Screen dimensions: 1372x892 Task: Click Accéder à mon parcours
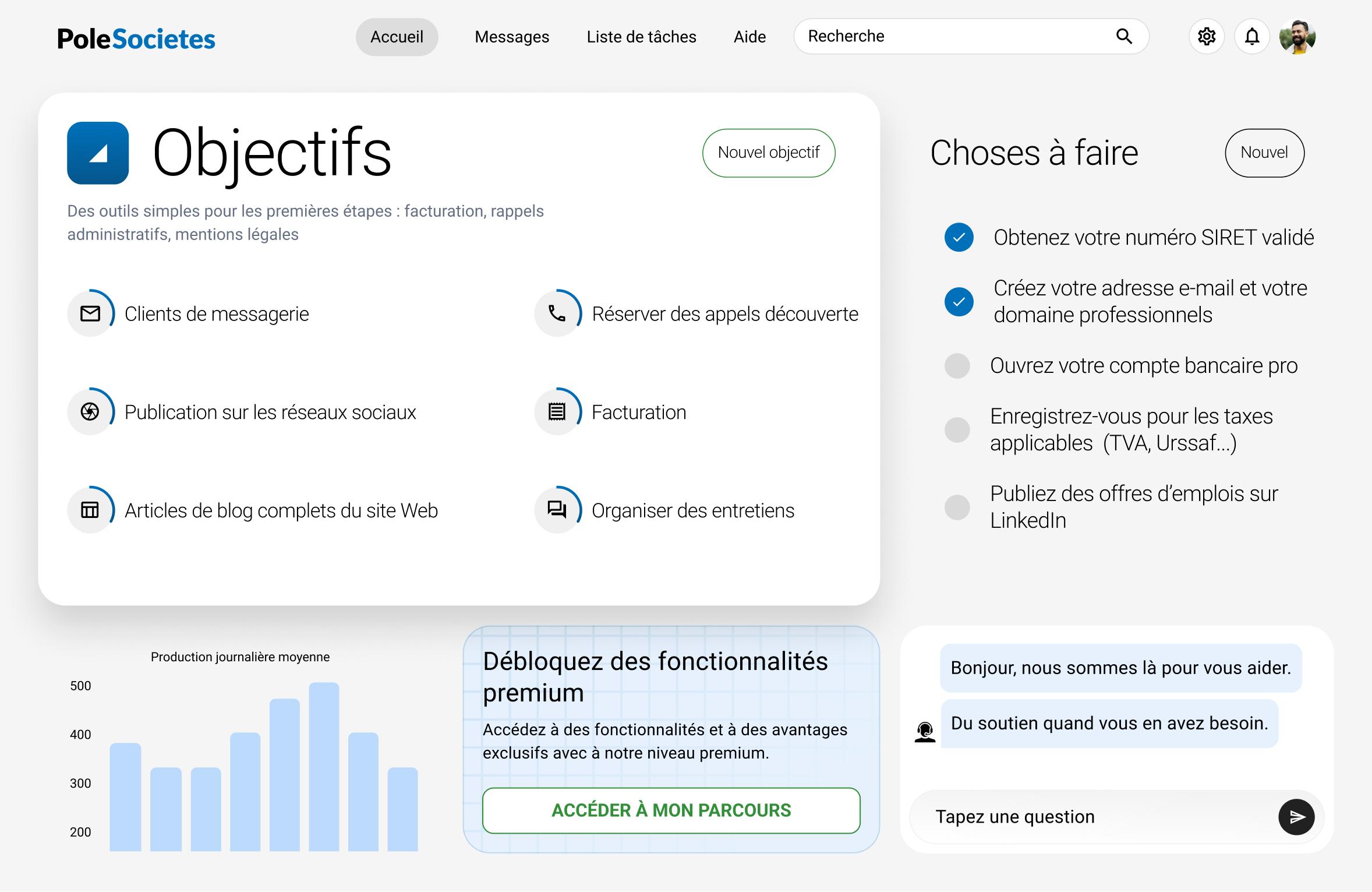[x=671, y=810]
